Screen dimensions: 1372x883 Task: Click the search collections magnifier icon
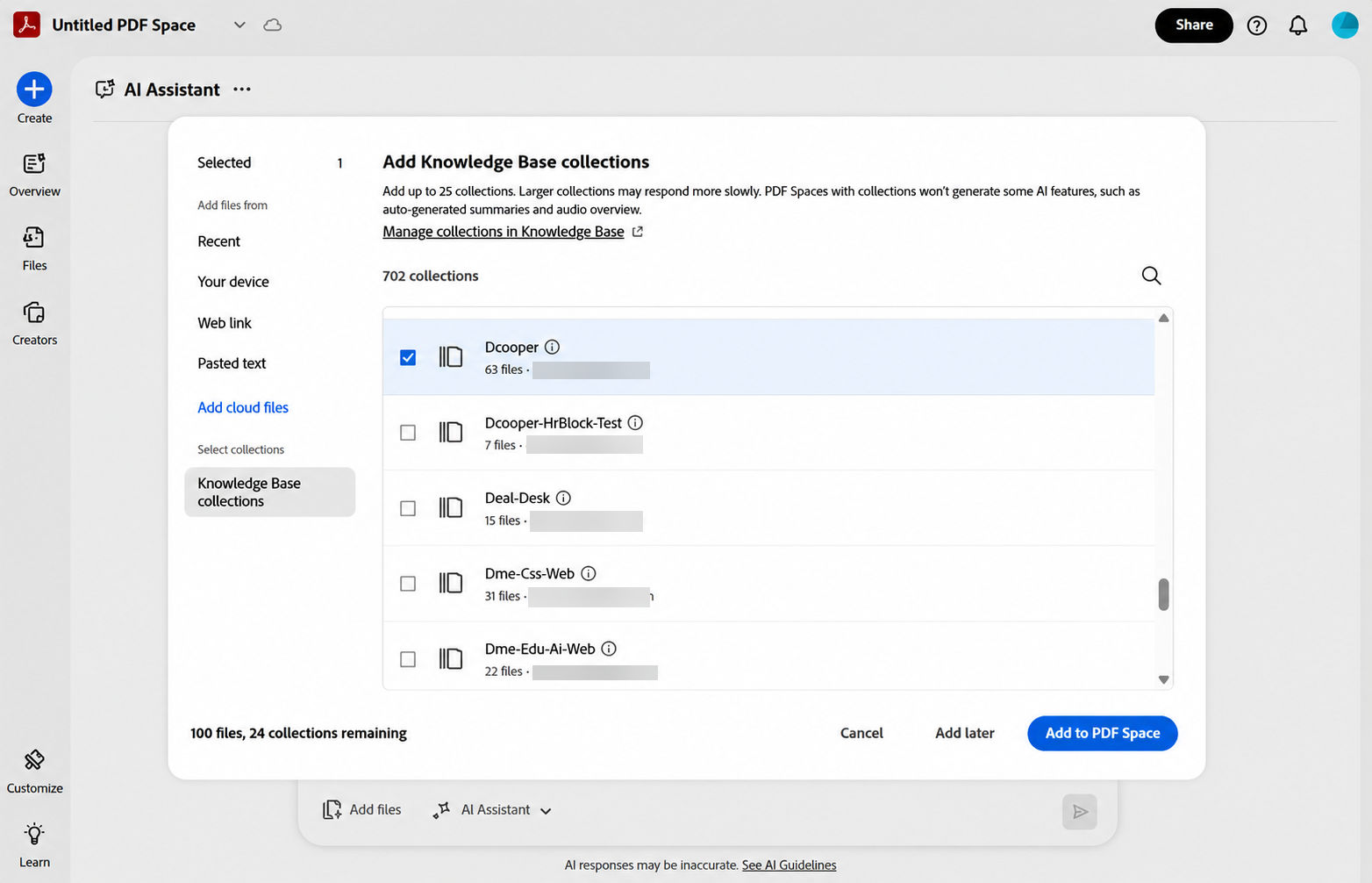[1151, 276]
